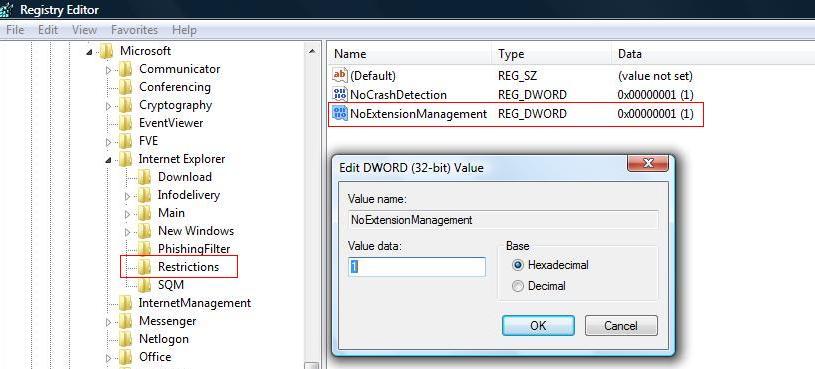
Task: Select the InternetManagement folder icon
Action: (x=125, y=303)
